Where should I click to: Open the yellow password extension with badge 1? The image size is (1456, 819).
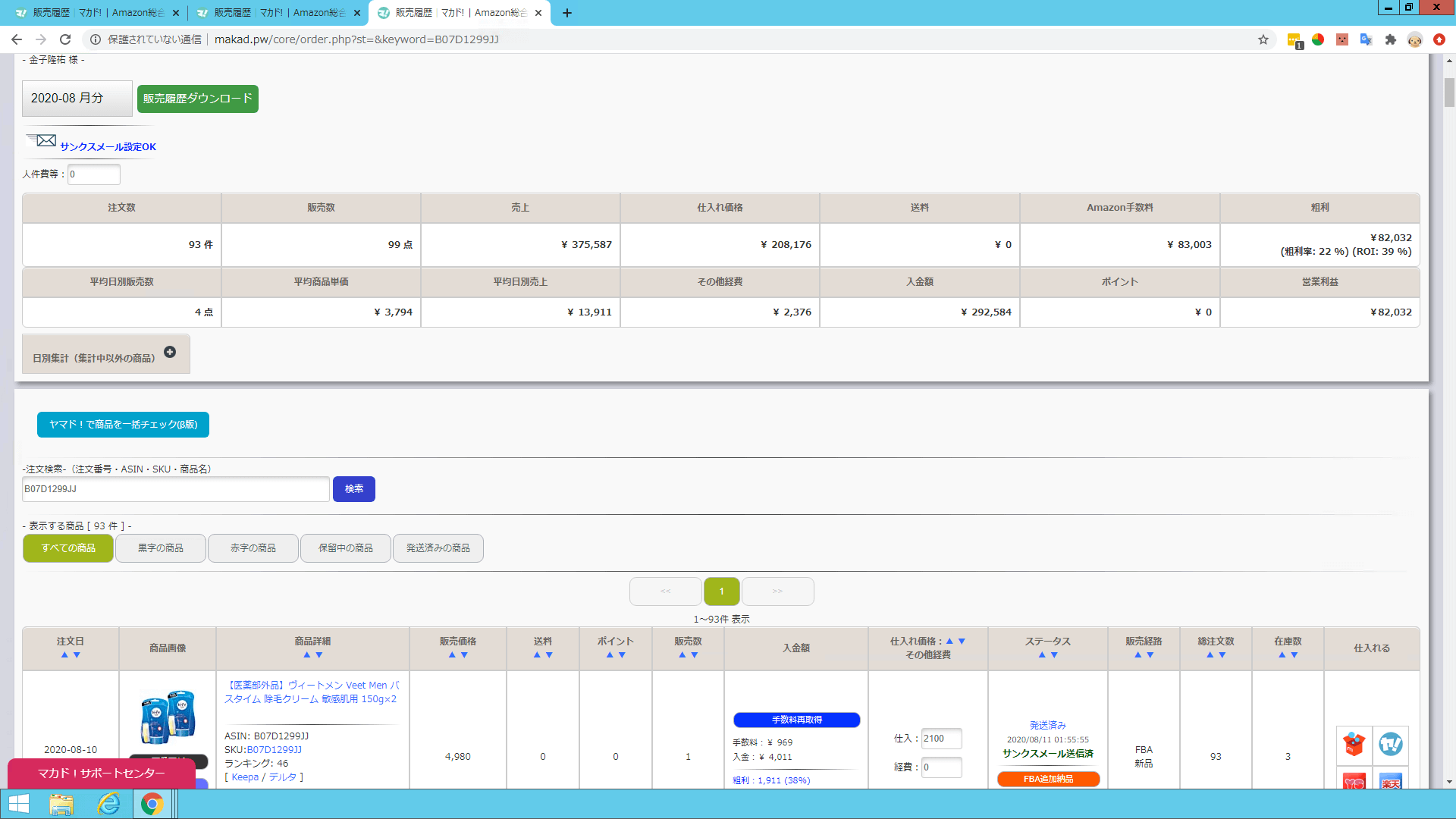coord(1294,39)
